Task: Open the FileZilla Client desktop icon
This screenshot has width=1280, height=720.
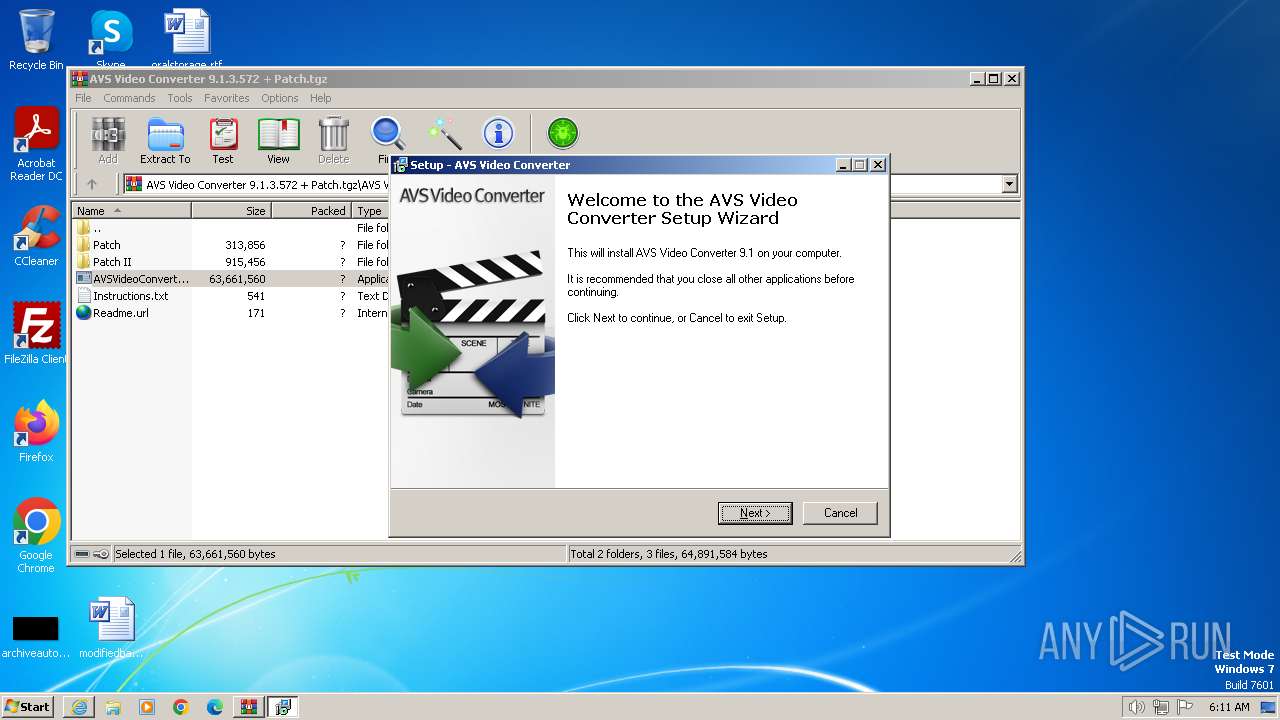Action: (36, 334)
